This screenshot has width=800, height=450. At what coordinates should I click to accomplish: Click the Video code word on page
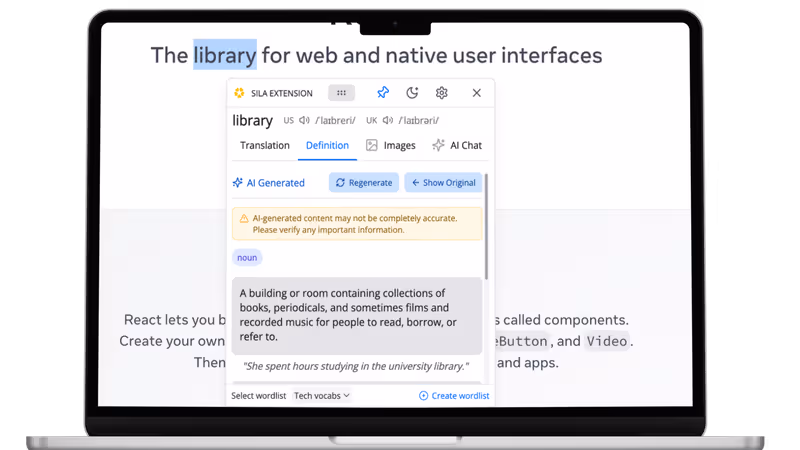tap(606, 341)
